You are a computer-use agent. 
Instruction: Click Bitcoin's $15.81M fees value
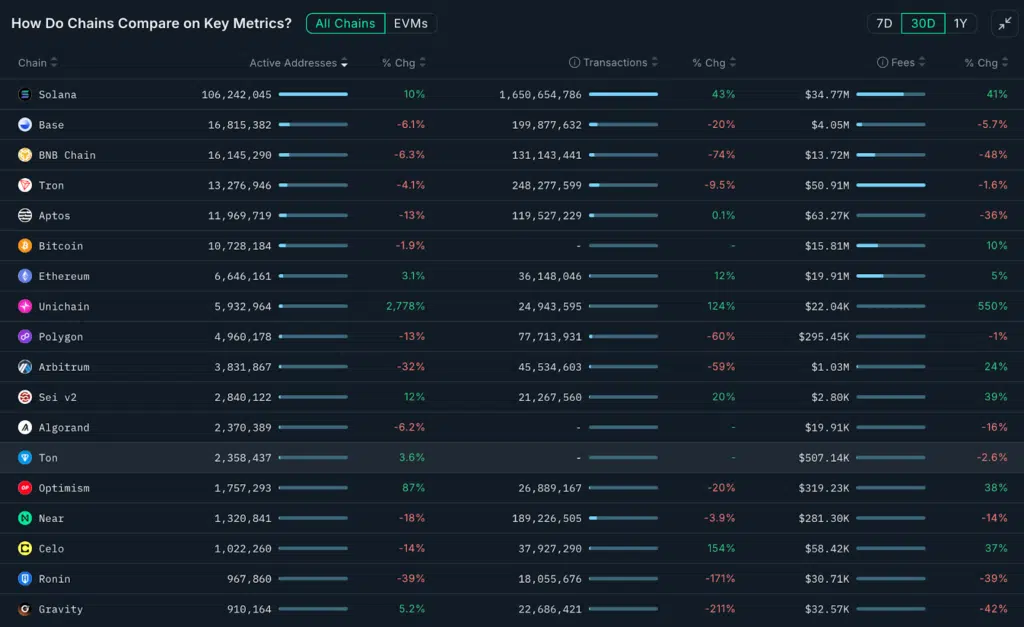pos(827,246)
